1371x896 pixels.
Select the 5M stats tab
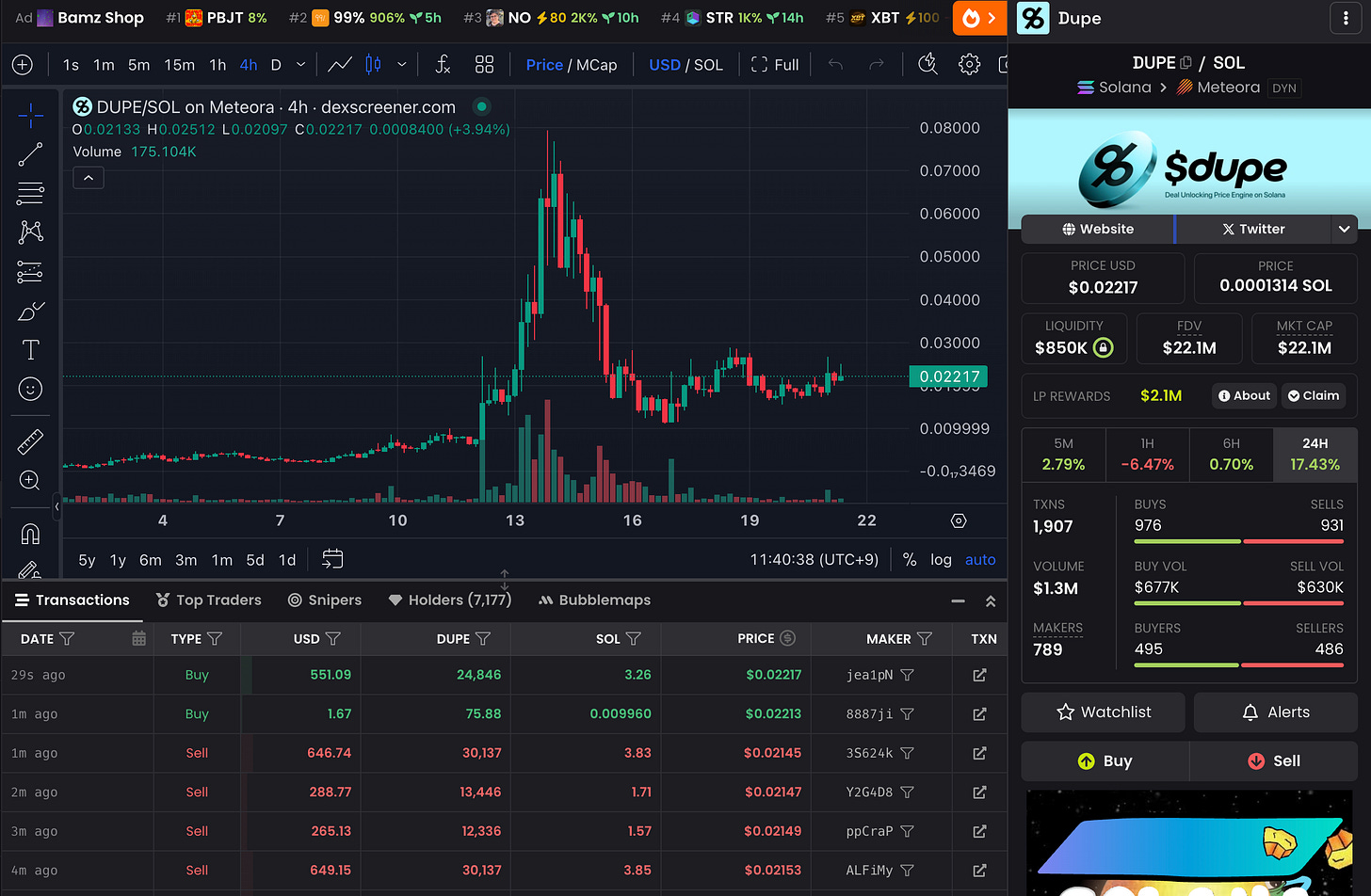(1063, 454)
